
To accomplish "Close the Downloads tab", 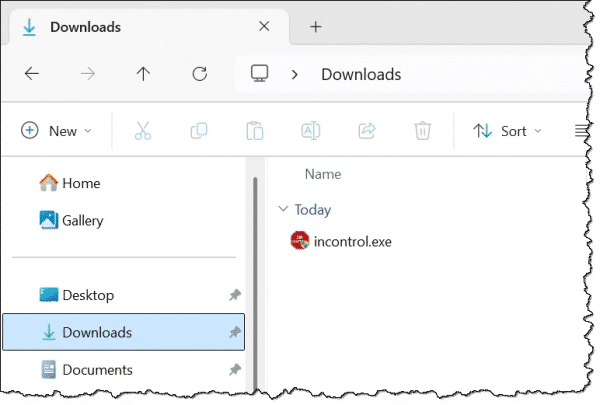I will point(264,26).
